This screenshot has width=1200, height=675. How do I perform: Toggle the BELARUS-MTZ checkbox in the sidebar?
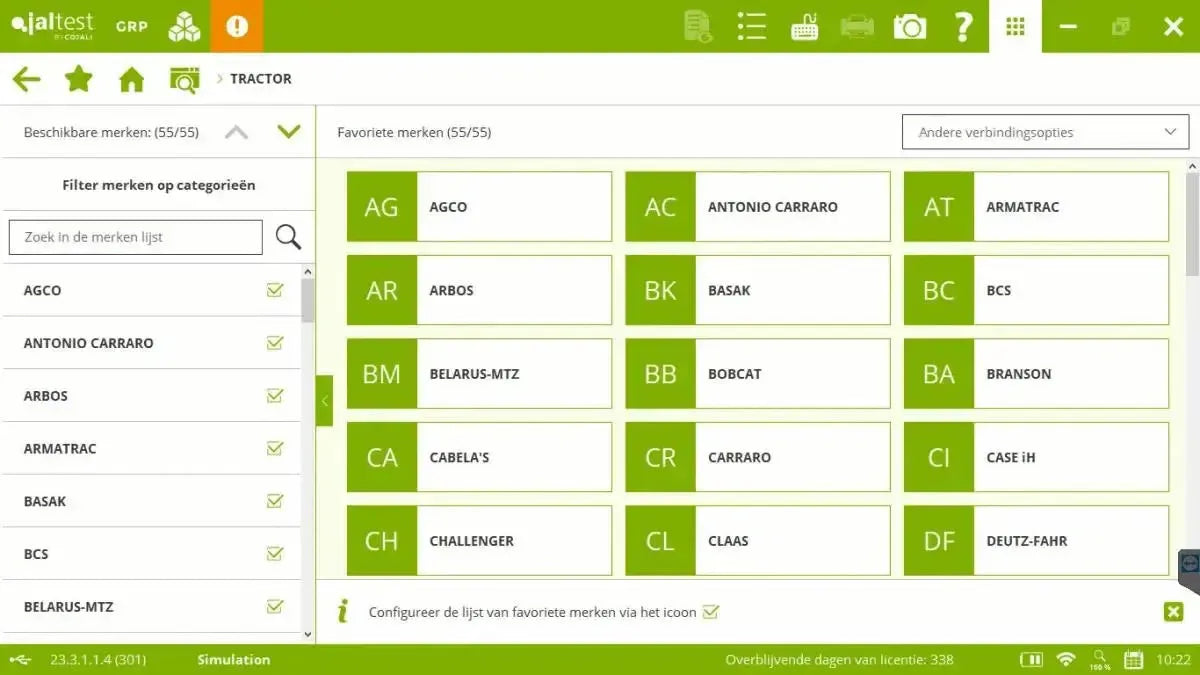coord(274,606)
